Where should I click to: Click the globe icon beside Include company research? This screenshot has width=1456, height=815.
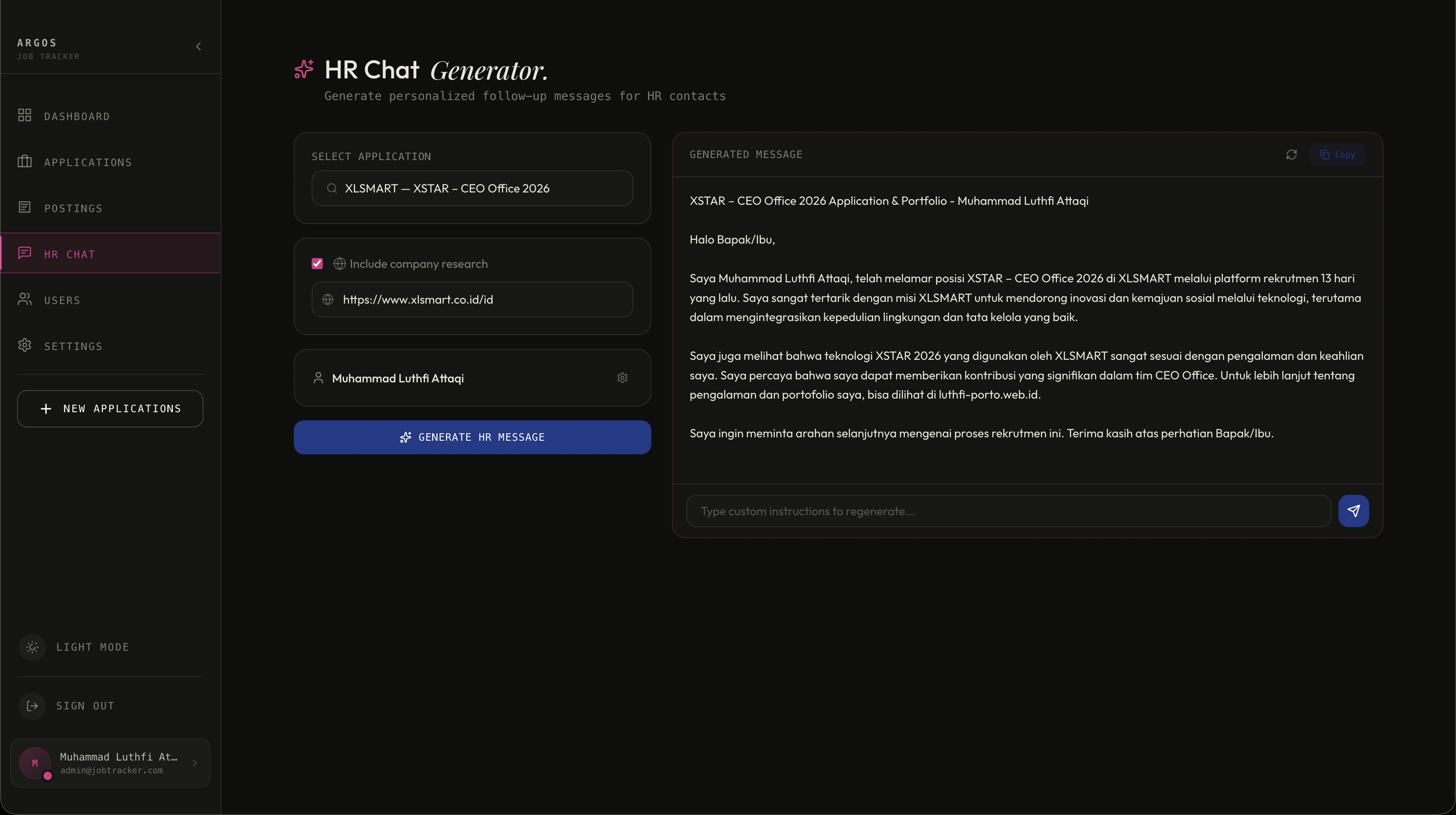(x=340, y=264)
